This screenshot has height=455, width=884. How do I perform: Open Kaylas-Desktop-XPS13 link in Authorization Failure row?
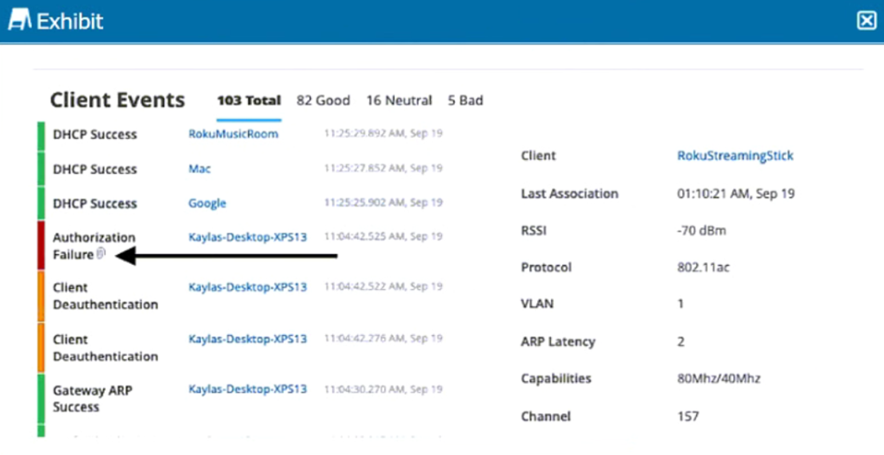point(247,237)
